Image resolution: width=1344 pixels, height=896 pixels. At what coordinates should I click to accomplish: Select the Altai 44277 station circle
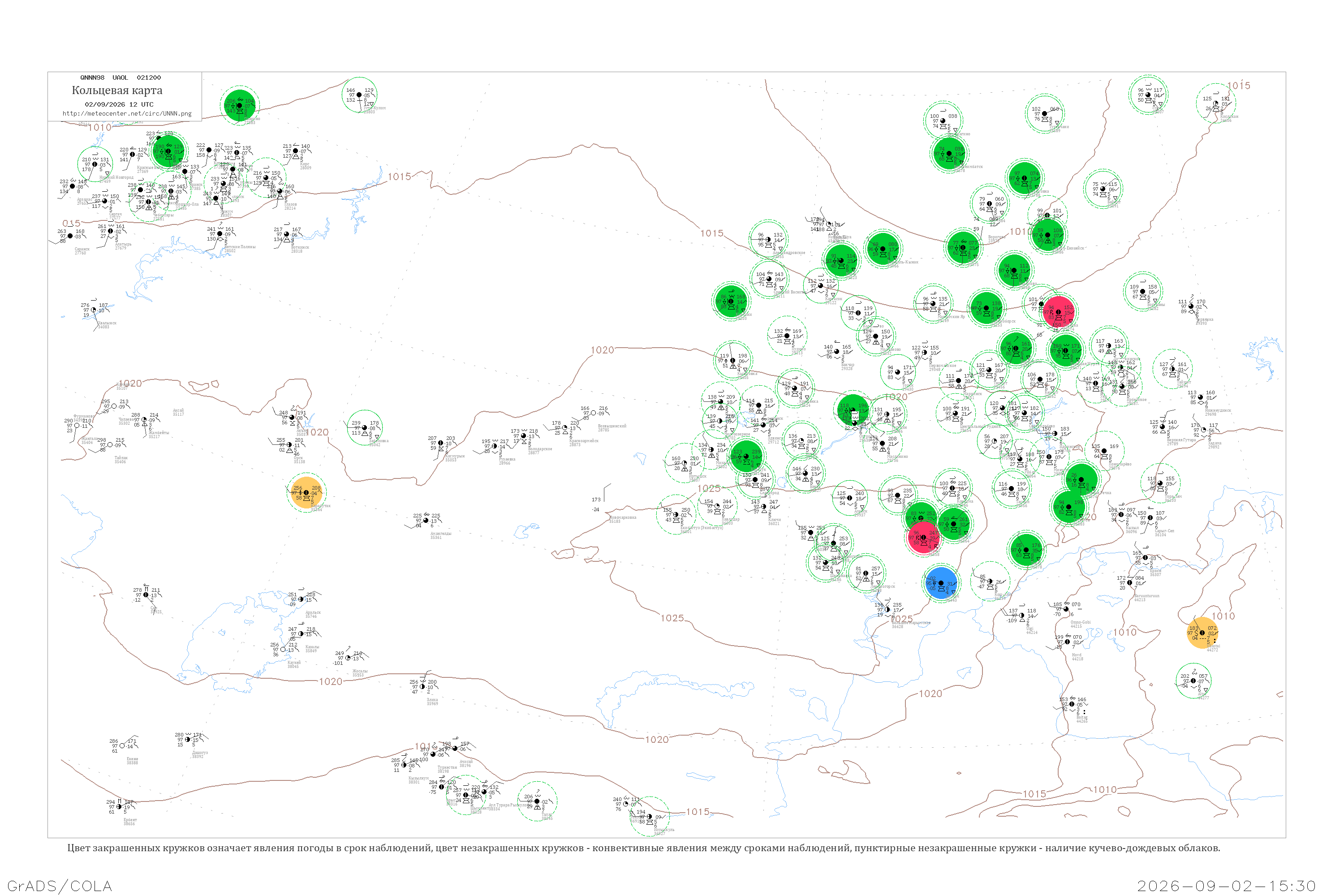[x=1193, y=681]
